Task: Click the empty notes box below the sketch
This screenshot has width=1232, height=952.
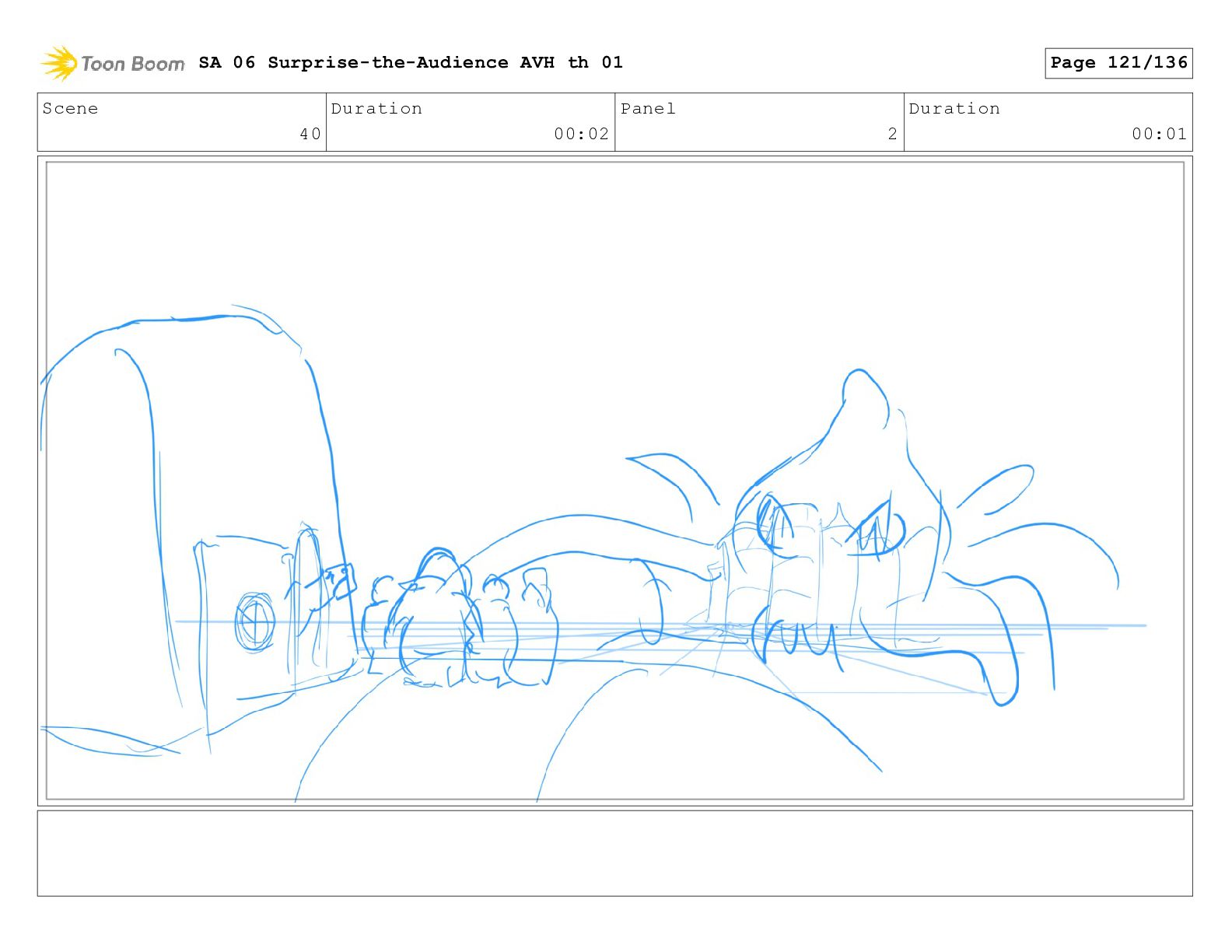Action: coord(615,853)
